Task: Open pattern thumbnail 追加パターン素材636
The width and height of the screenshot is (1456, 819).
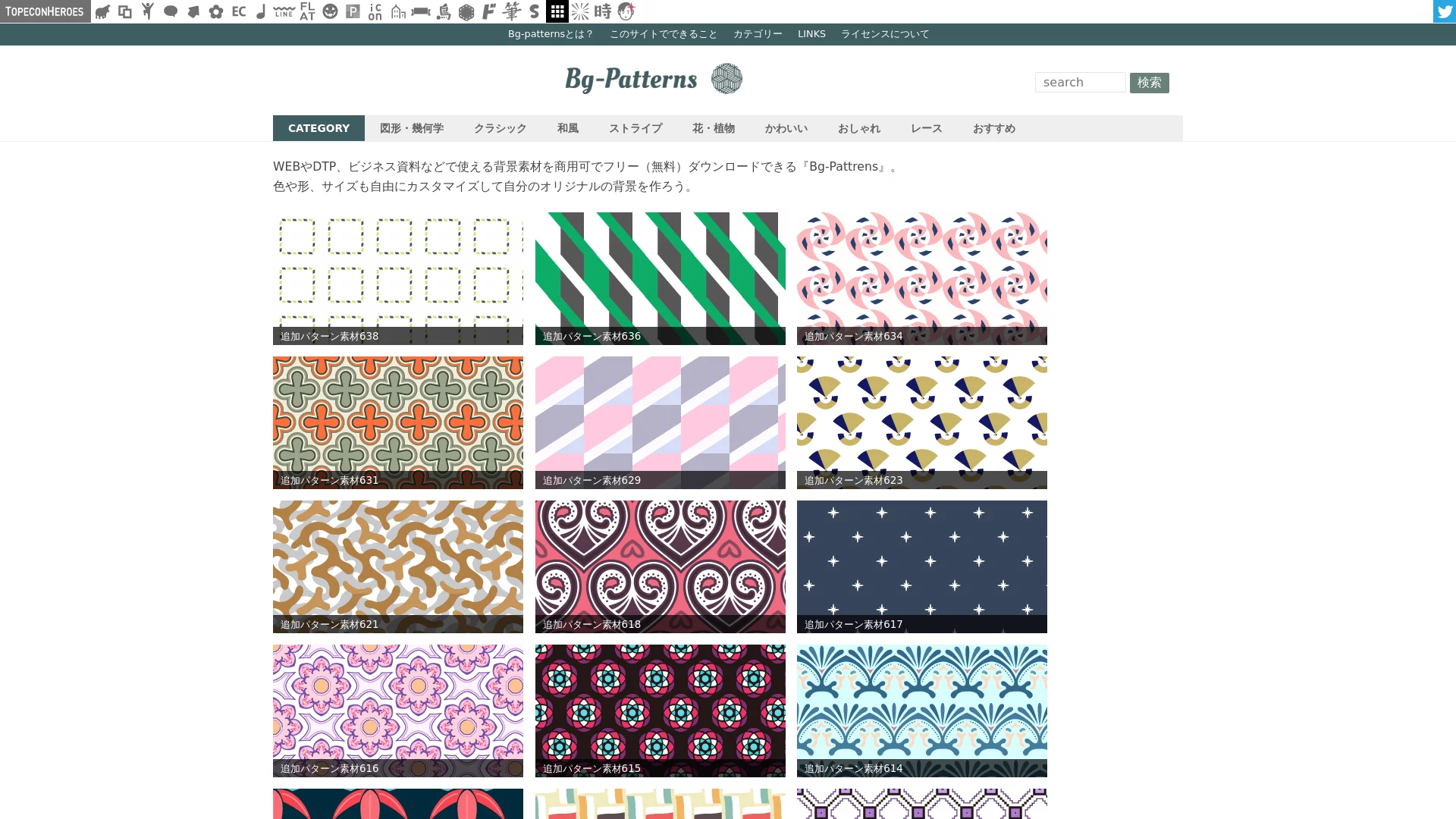Action: 660,278
